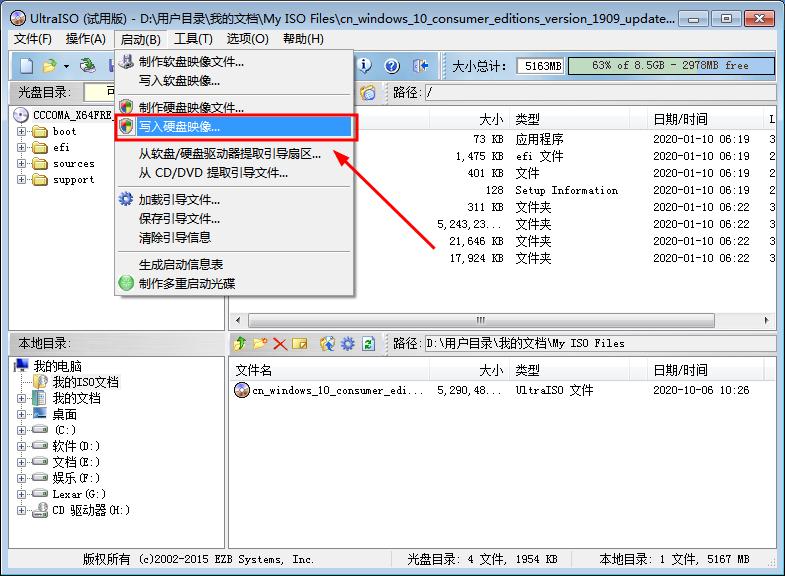Click the disc capacity bar showing 63% of 8.5GB
Screen dimensions: 785x576
[671, 66]
